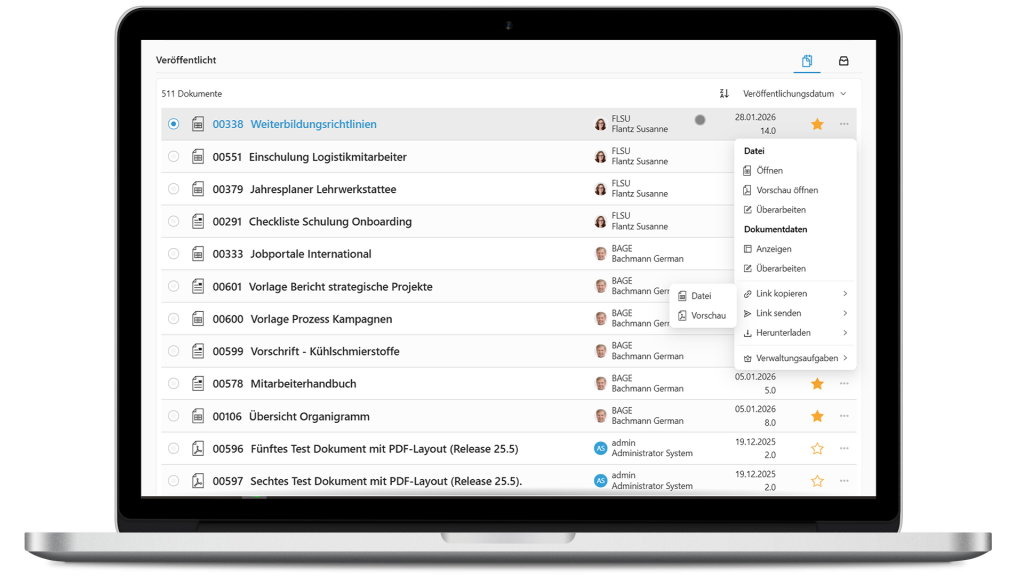Screen dimensions: 1024x576
Task: Click the BAGE avatar for Bachmann German
Action: (x=599, y=253)
